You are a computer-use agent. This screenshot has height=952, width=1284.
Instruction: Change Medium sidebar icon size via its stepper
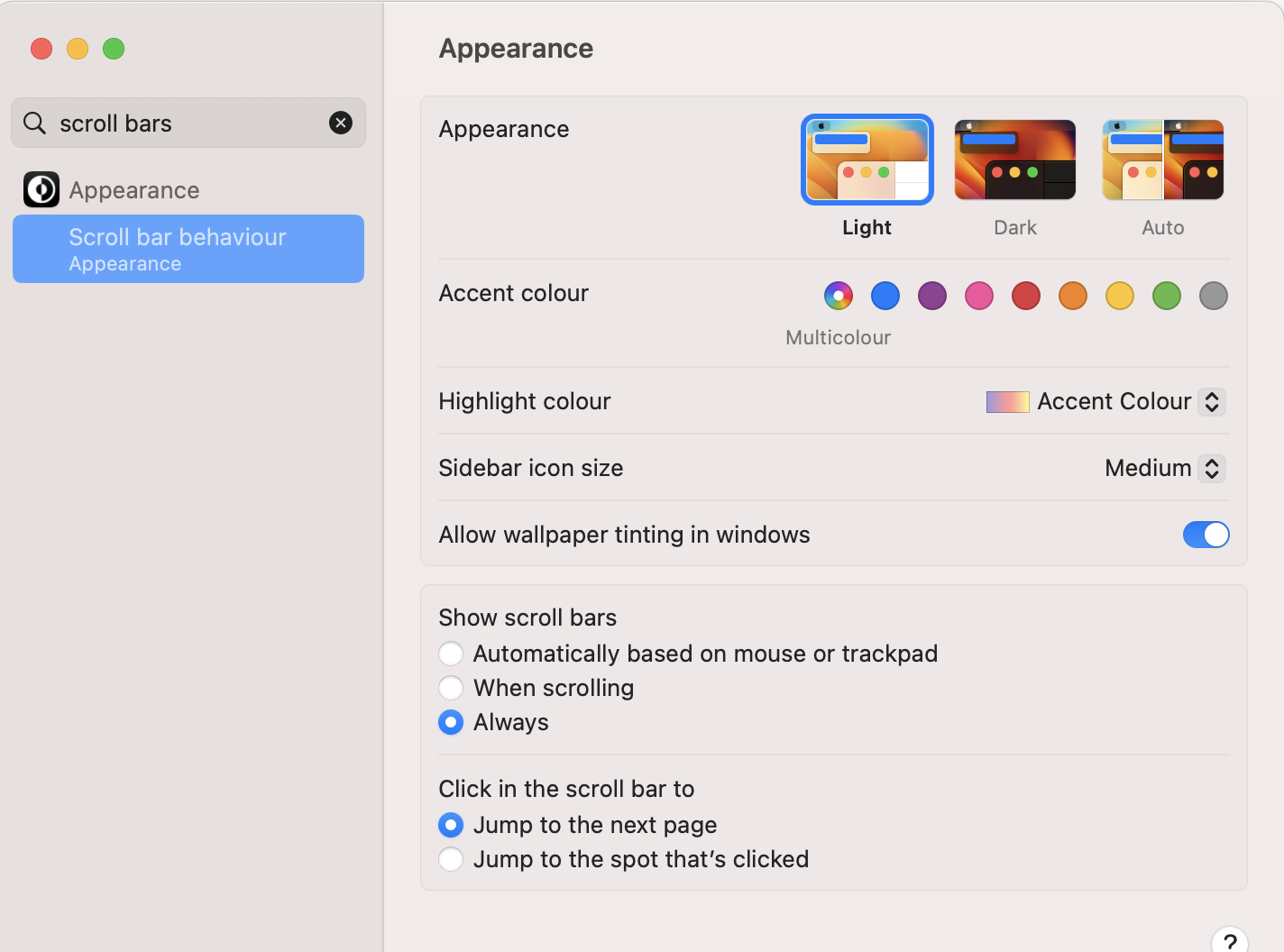[1212, 468]
